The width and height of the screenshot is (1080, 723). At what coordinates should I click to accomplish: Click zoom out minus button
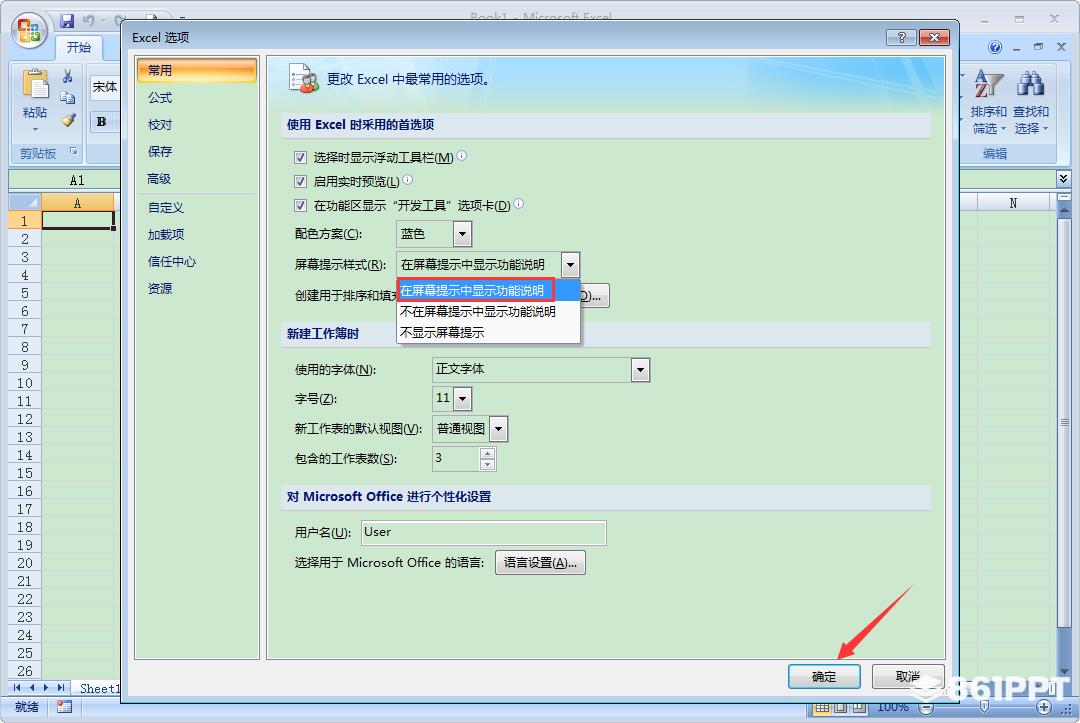click(x=927, y=707)
